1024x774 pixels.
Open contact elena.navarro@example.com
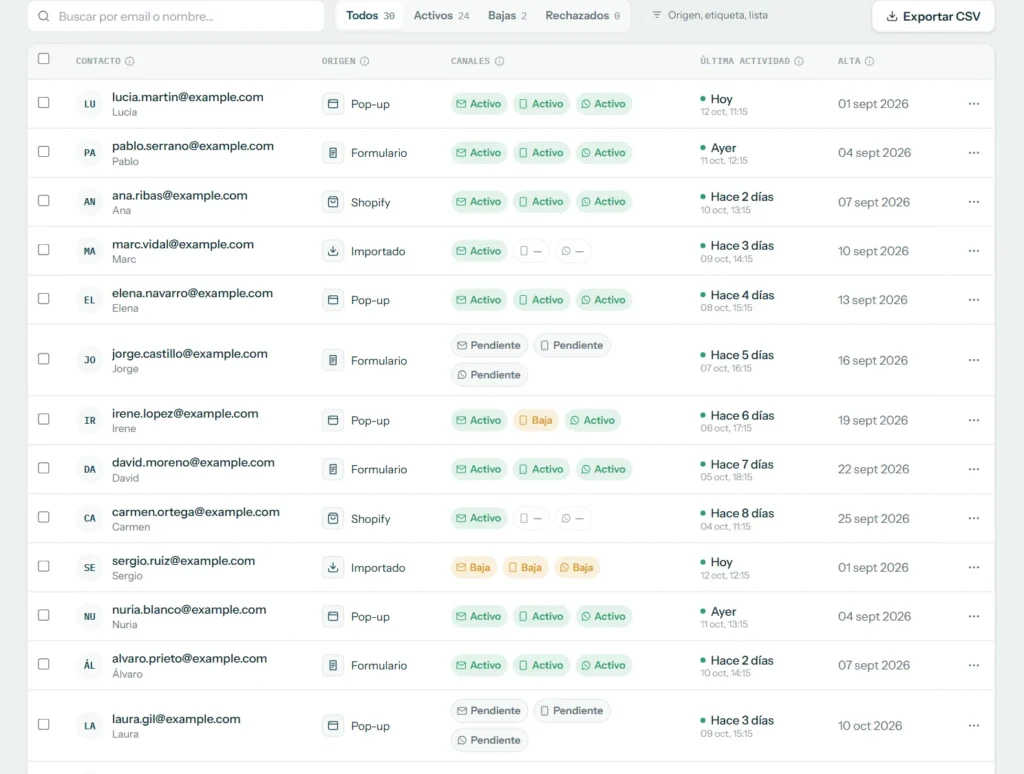192,293
